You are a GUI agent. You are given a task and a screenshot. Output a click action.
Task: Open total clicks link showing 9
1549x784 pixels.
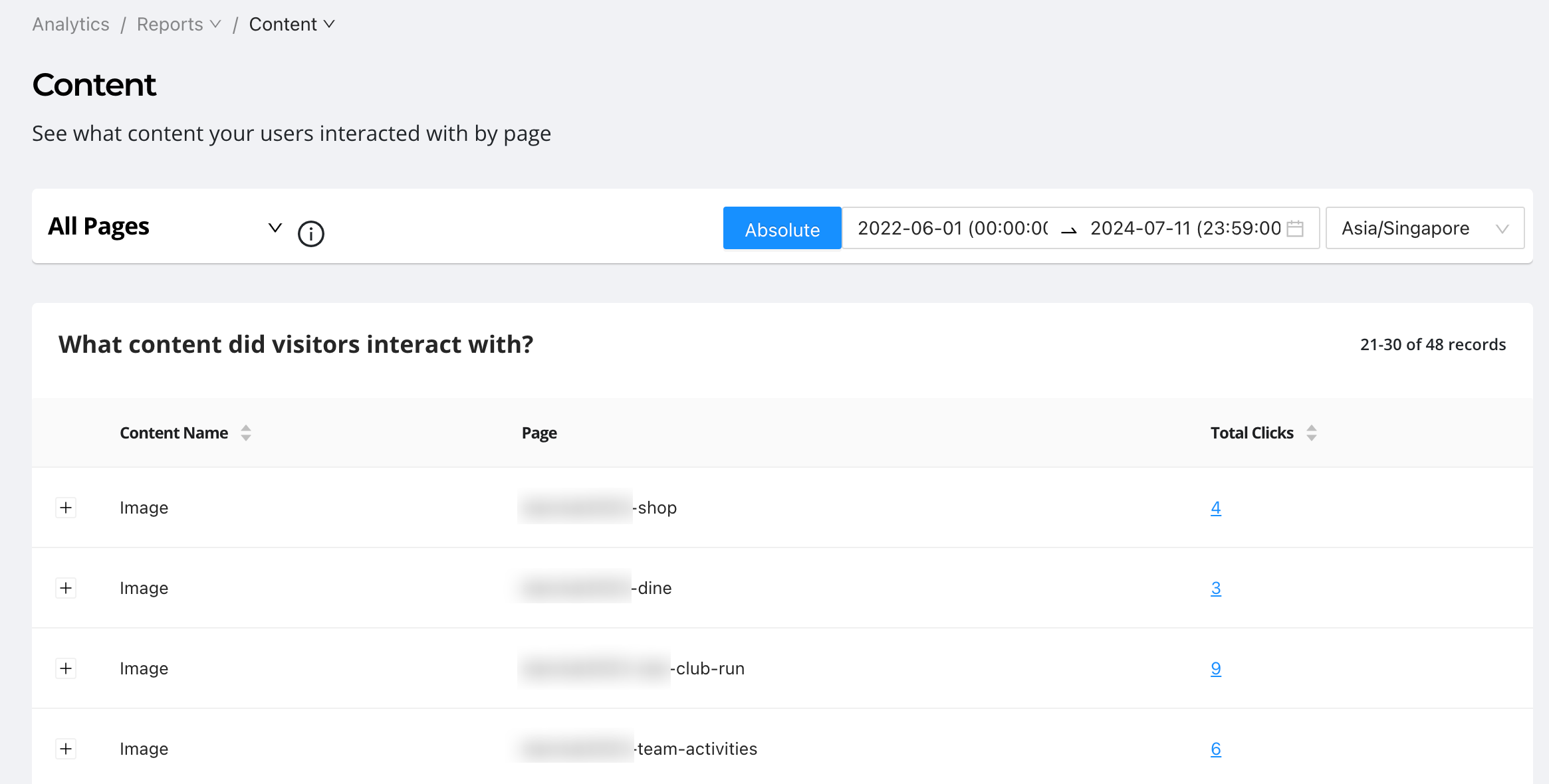[1215, 668]
